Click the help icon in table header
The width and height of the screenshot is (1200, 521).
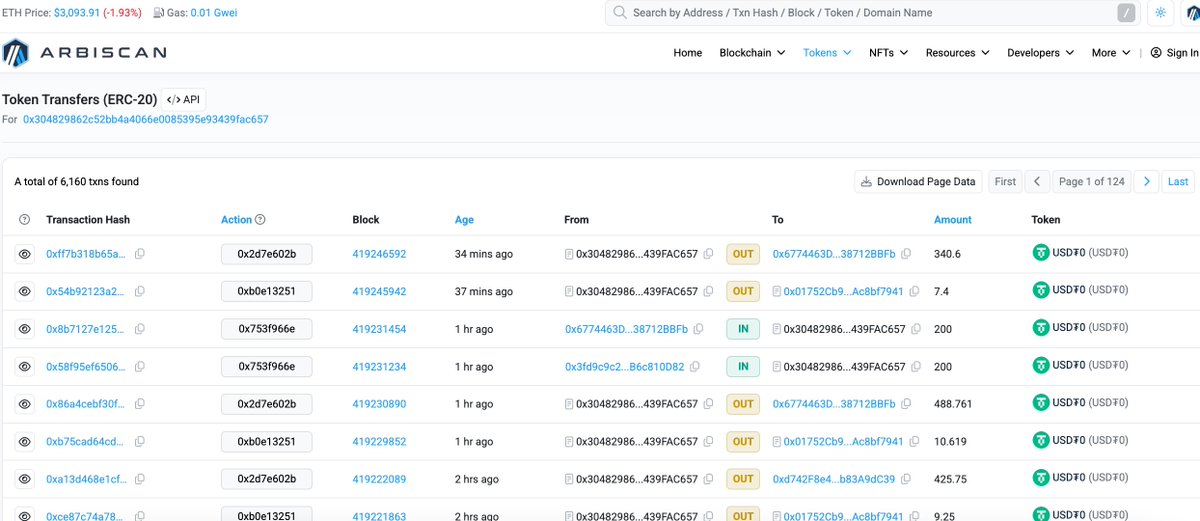[x=25, y=220]
